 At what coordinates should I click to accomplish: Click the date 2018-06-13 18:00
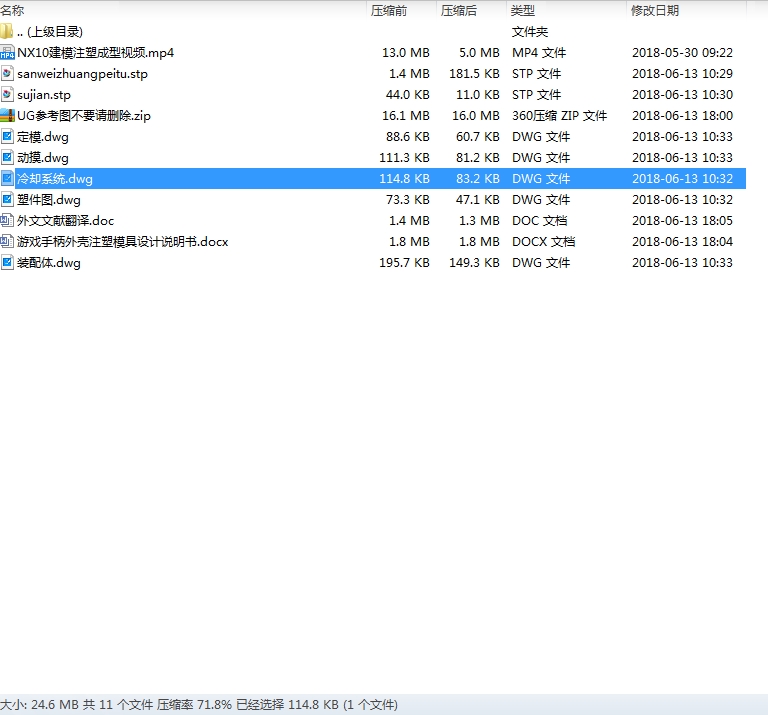point(682,116)
